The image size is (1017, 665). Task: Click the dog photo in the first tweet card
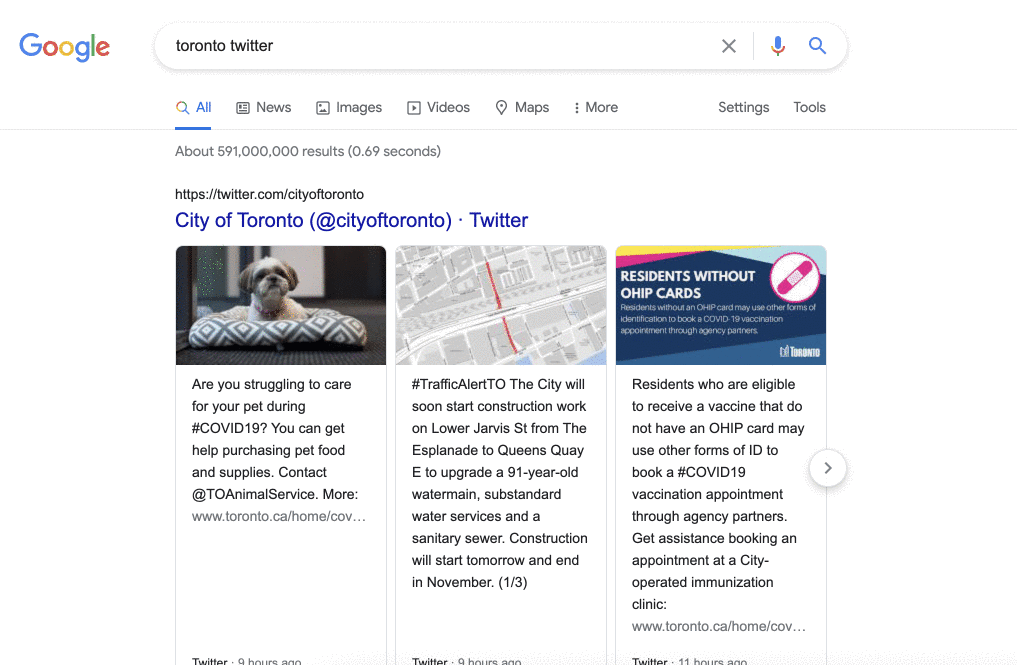tap(280, 305)
